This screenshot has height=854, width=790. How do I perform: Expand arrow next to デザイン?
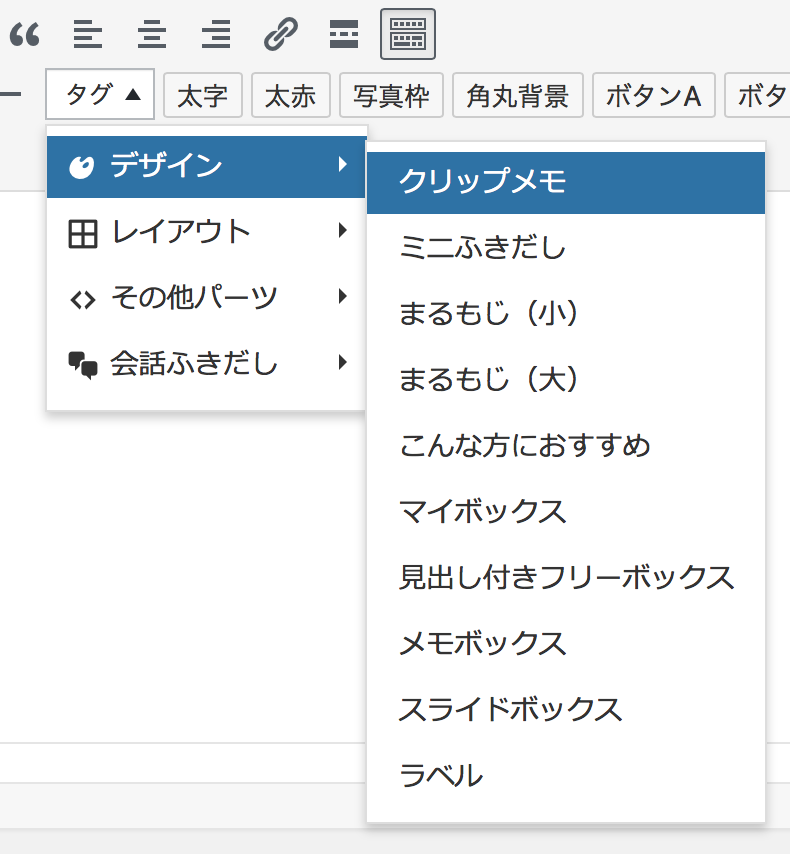coord(342,164)
